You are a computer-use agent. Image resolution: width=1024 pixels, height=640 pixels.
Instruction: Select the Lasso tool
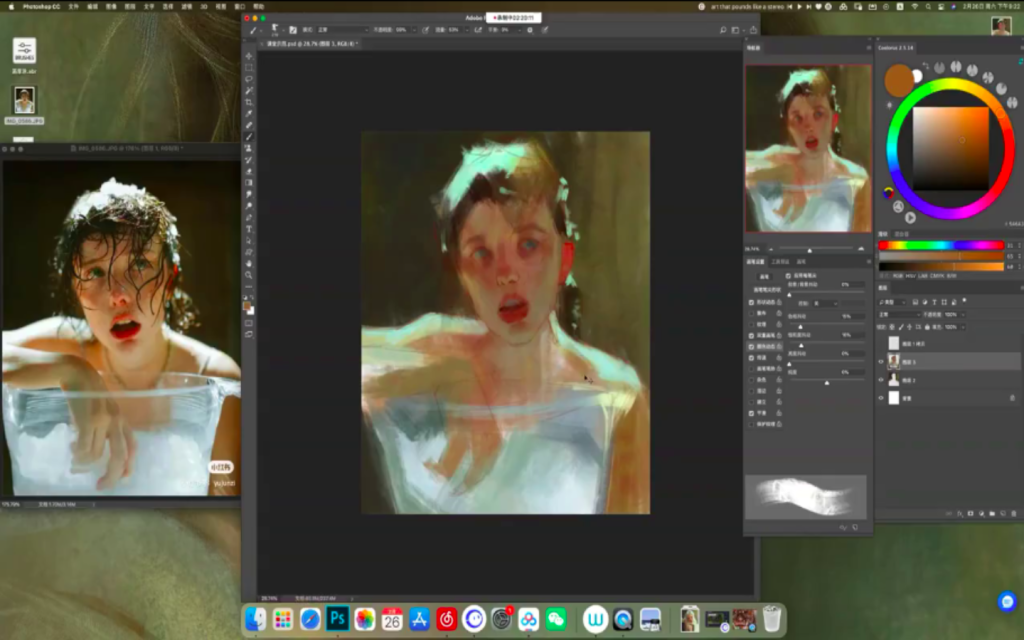click(x=249, y=79)
